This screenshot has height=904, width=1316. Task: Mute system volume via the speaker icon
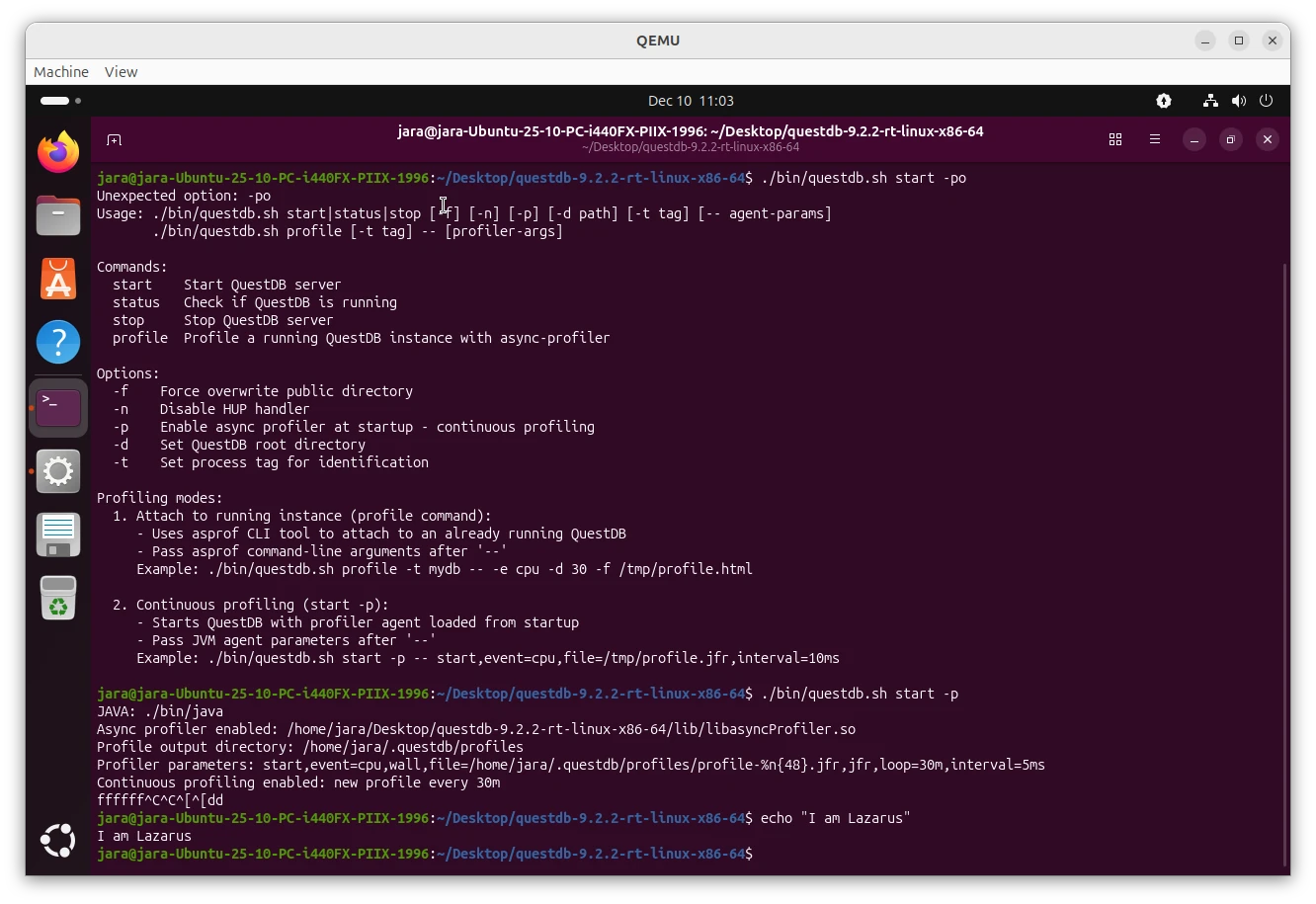click(x=1239, y=101)
